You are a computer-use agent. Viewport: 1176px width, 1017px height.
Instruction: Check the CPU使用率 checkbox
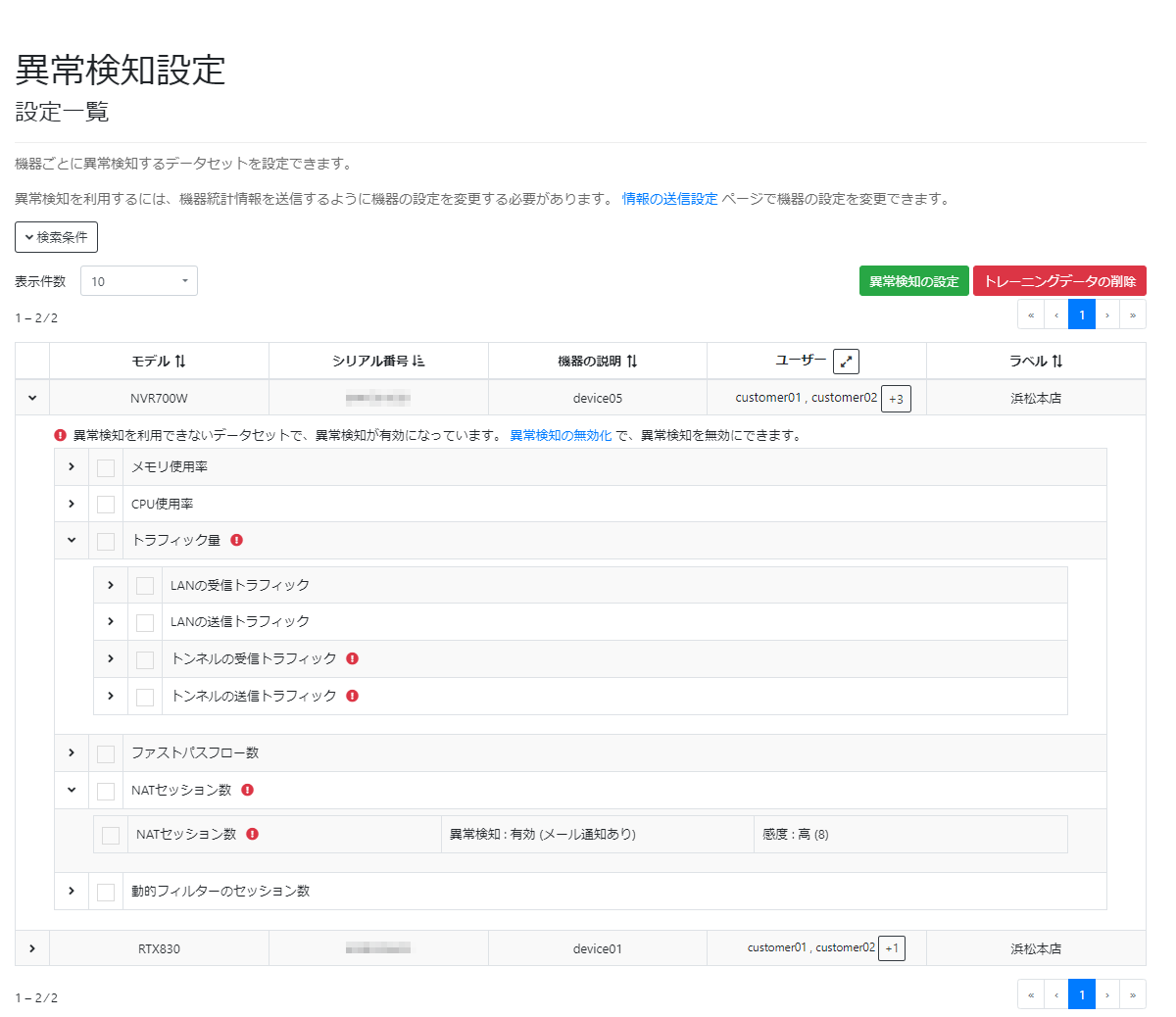[105, 504]
